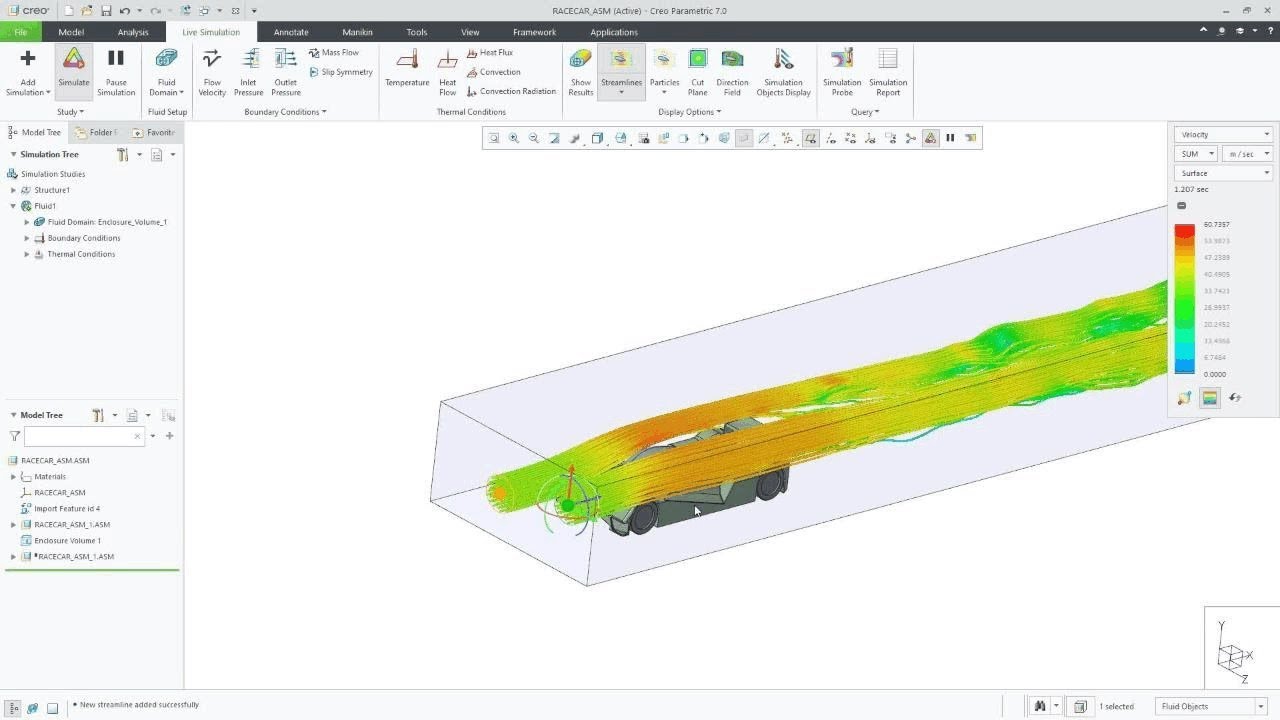The image size is (1280, 720).
Task: Toggle the Direction Field display
Action: pyautogui.click(x=732, y=71)
